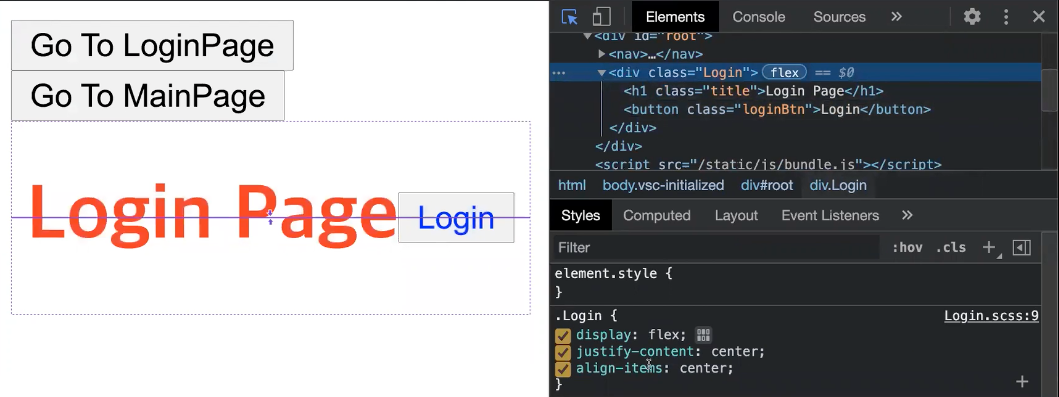Click the blue Login button

[456, 217]
